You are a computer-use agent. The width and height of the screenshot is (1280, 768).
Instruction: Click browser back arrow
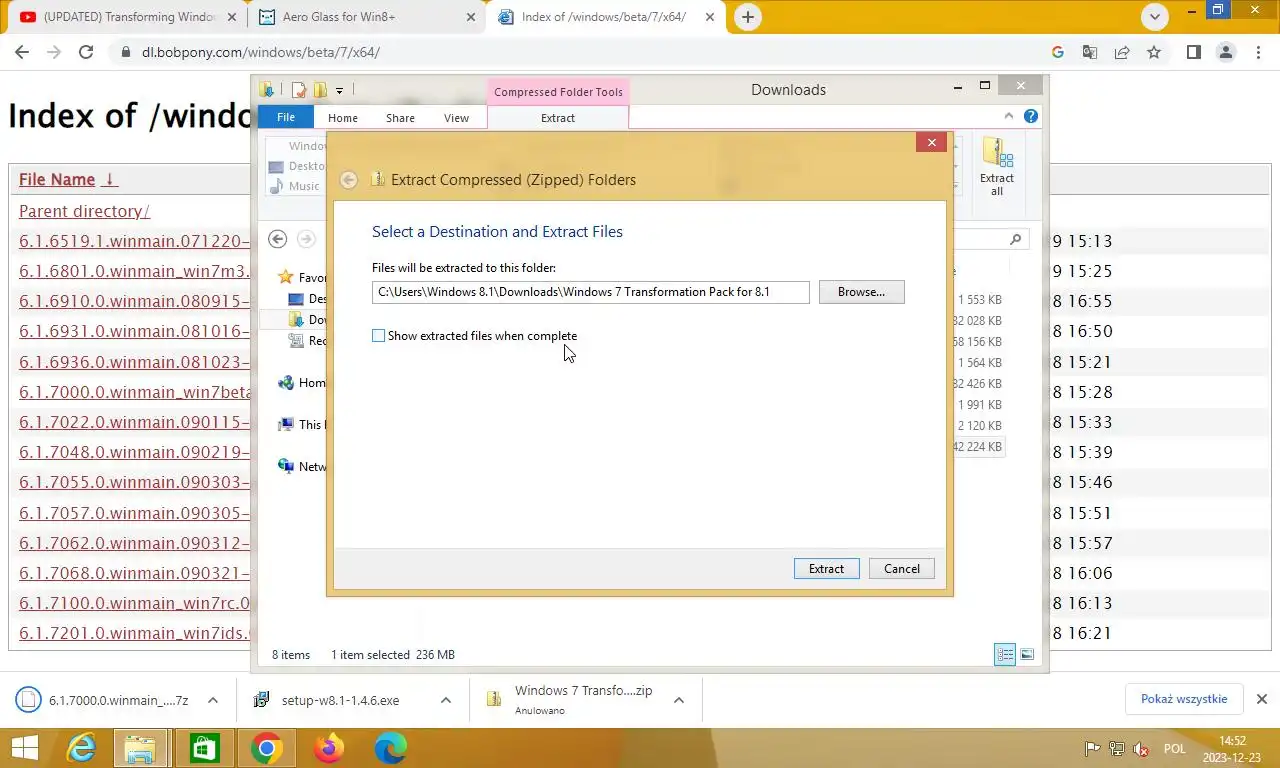(x=22, y=52)
